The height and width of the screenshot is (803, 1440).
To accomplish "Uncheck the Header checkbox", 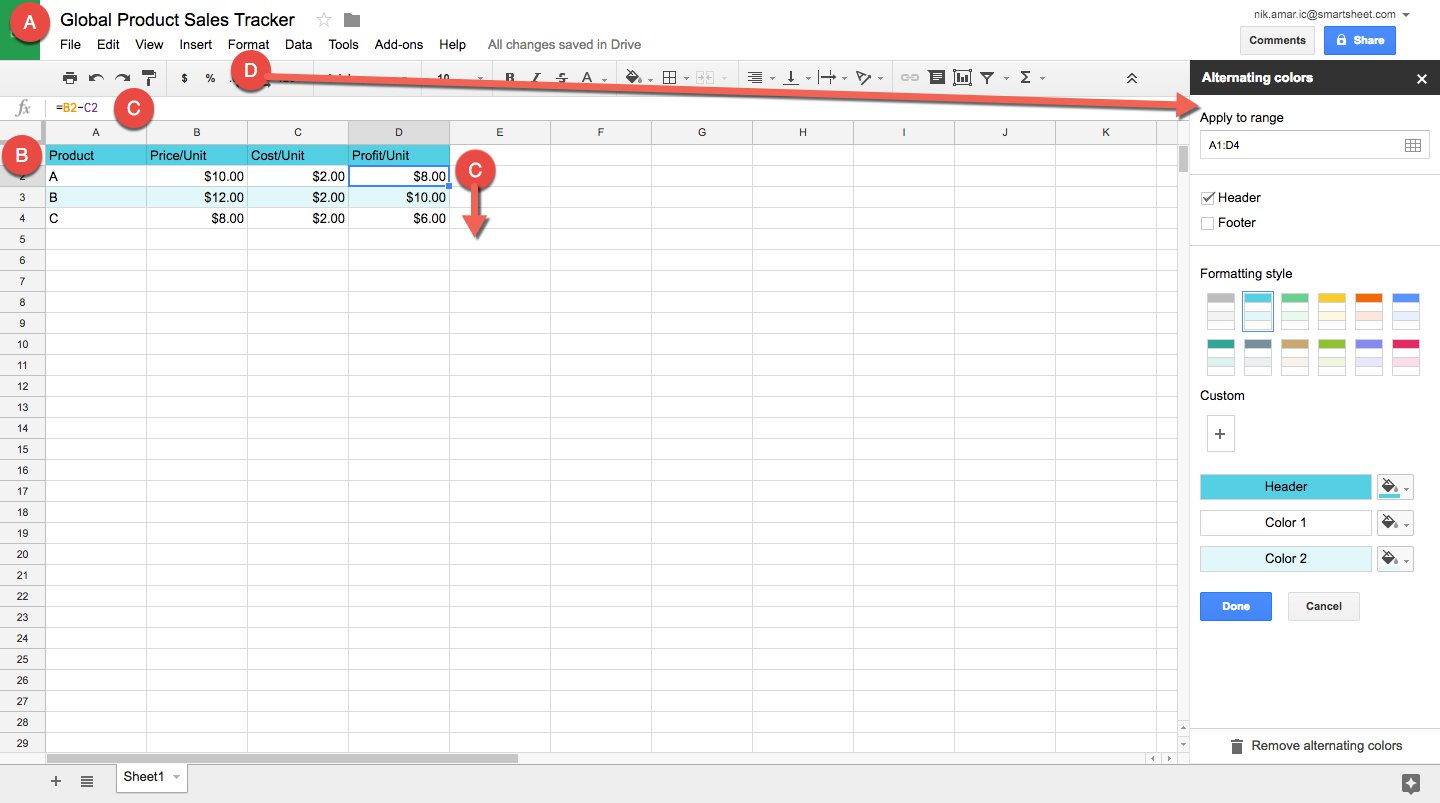I will (1207, 197).
